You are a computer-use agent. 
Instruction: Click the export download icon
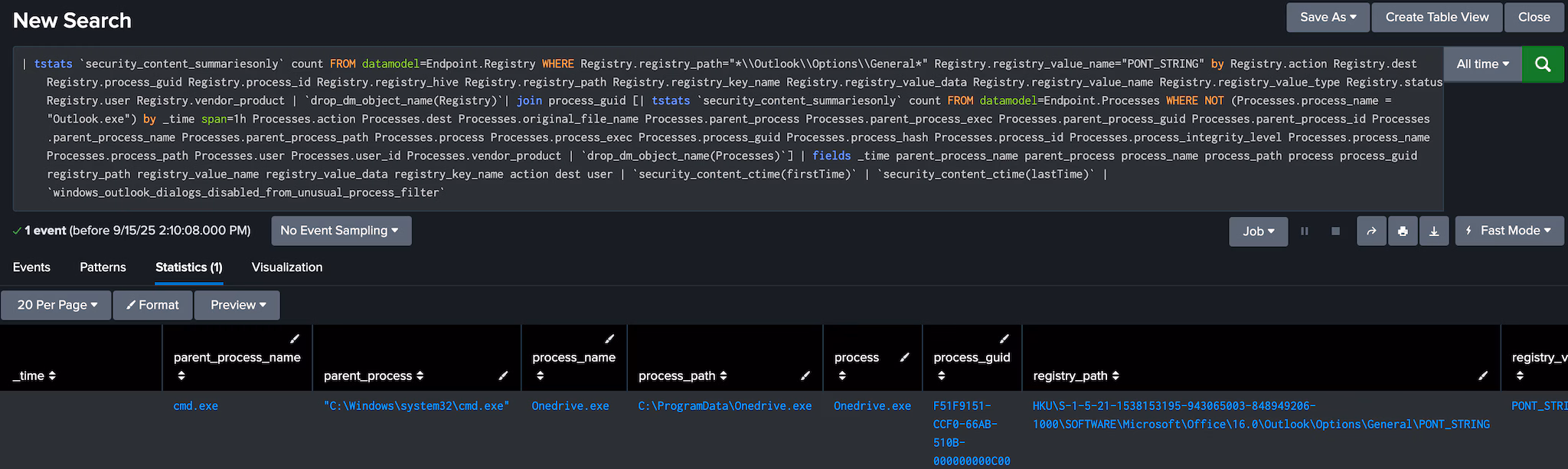(x=1434, y=231)
